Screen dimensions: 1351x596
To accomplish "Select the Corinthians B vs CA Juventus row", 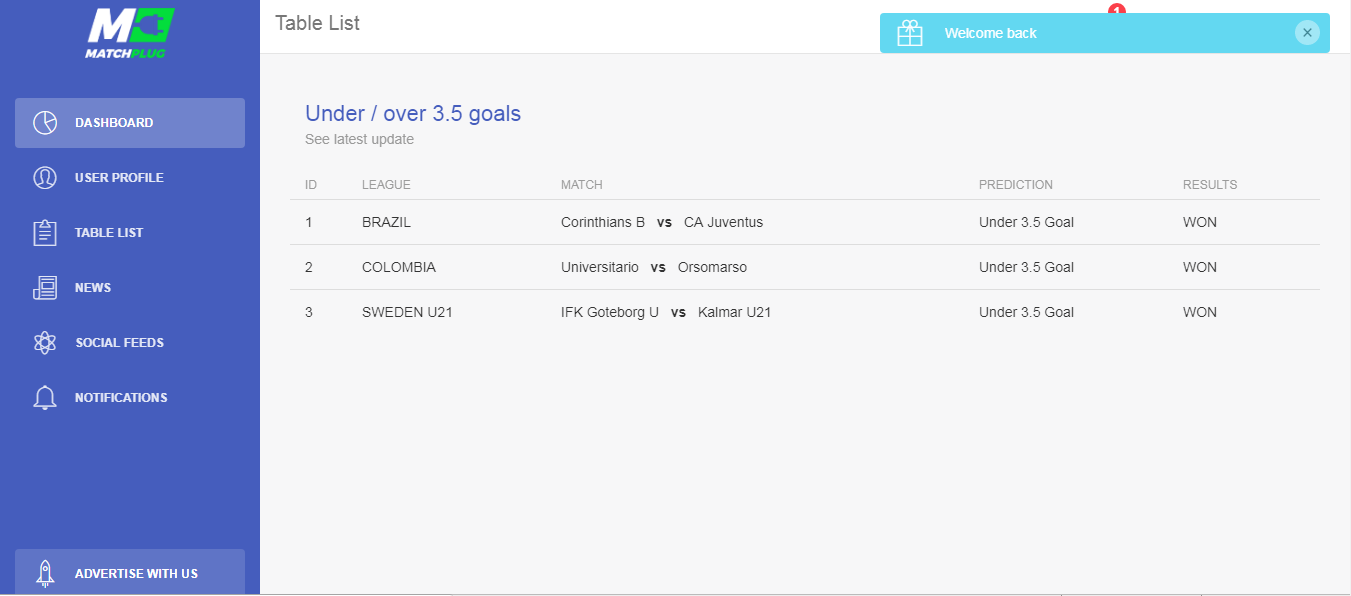I will (x=805, y=222).
